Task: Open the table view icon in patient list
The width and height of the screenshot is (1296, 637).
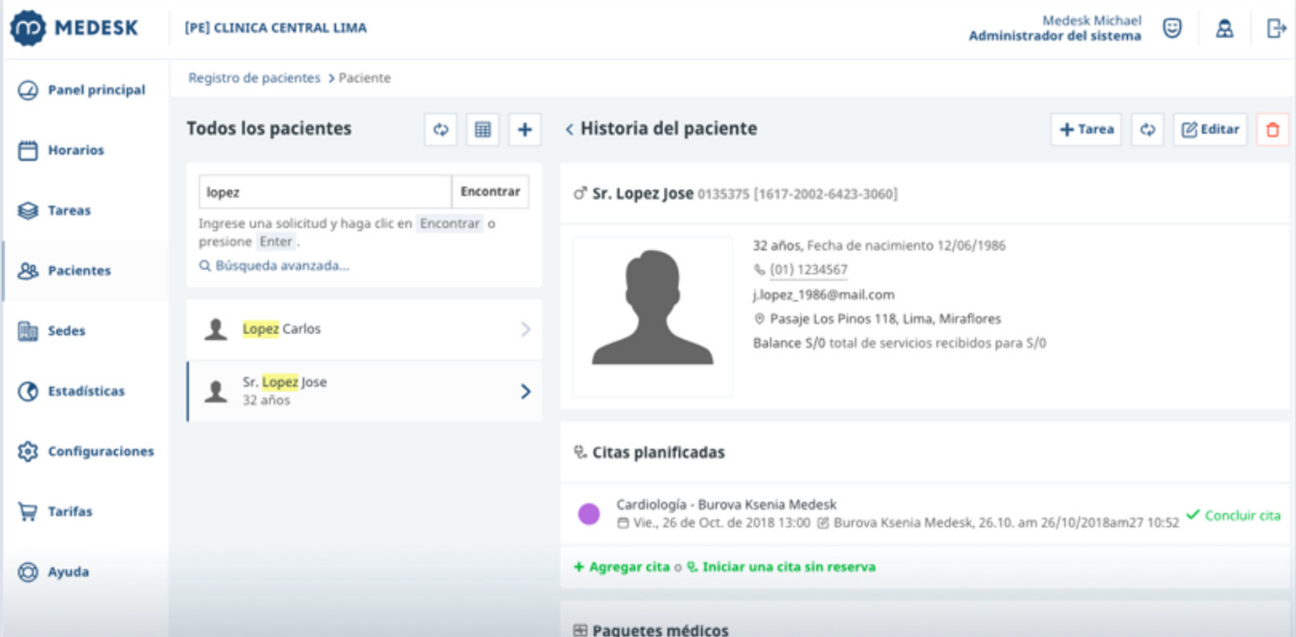Action: (x=483, y=129)
